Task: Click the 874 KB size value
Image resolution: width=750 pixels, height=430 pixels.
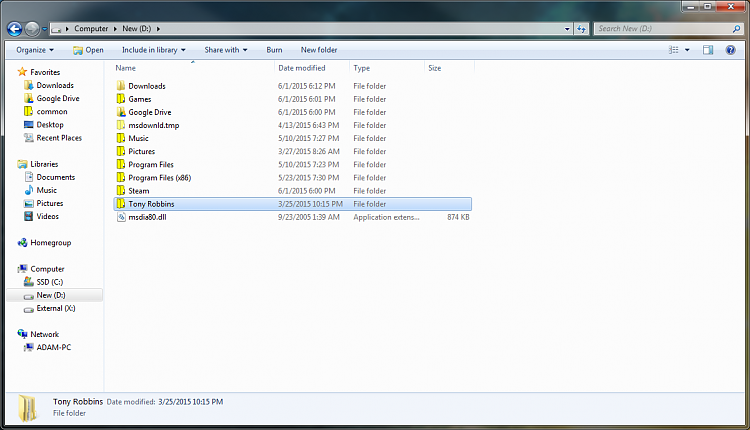Action: point(458,217)
